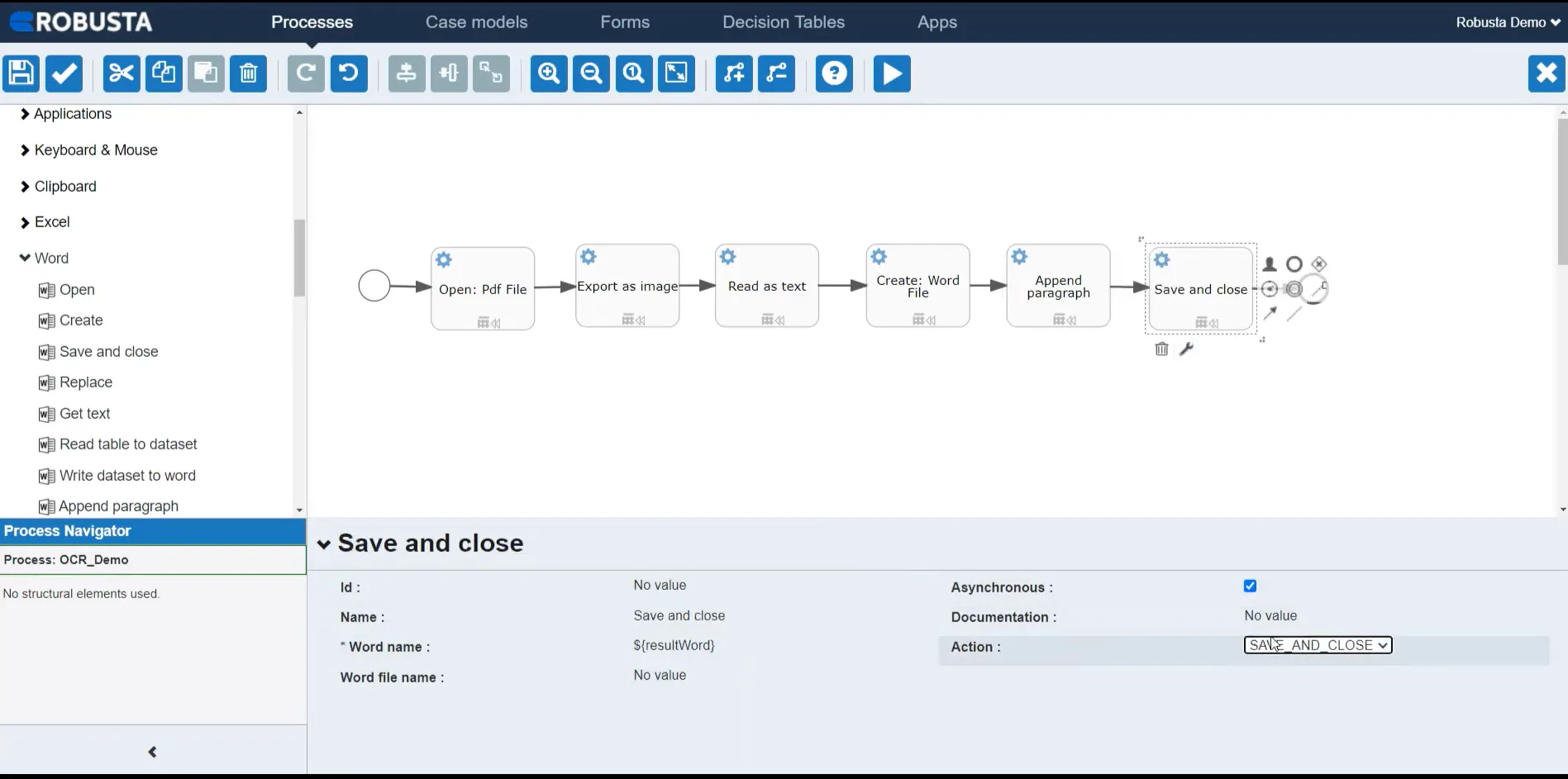Select the Word Replace activity in the palette
1568x779 pixels.
click(75, 382)
